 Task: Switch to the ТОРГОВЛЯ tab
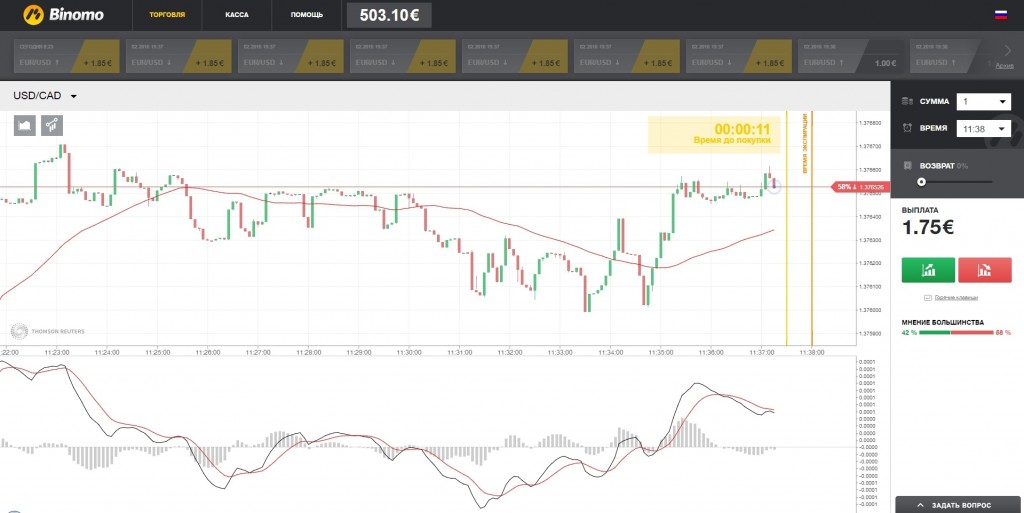(x=167, y=14)
